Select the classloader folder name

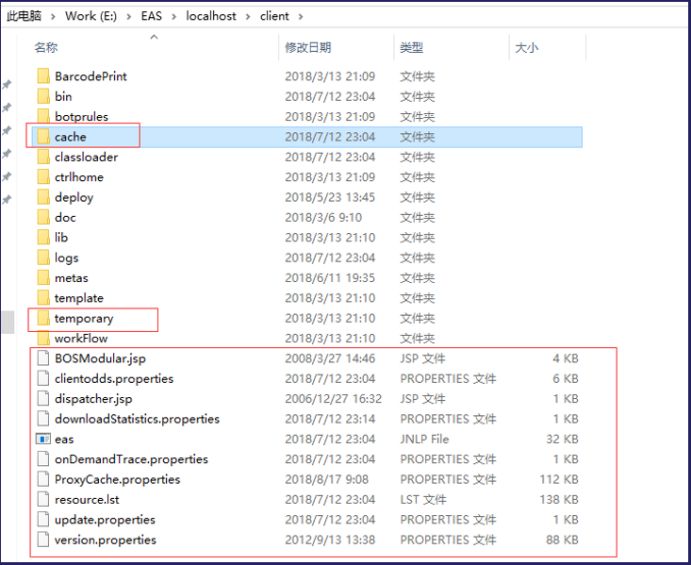point(86,157)
